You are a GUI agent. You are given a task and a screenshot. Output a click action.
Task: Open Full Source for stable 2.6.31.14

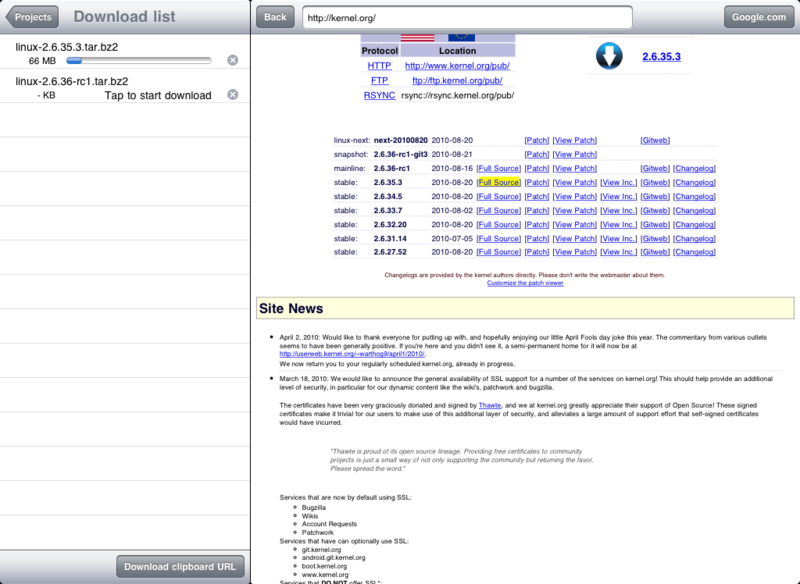click(x=498, y=239)
